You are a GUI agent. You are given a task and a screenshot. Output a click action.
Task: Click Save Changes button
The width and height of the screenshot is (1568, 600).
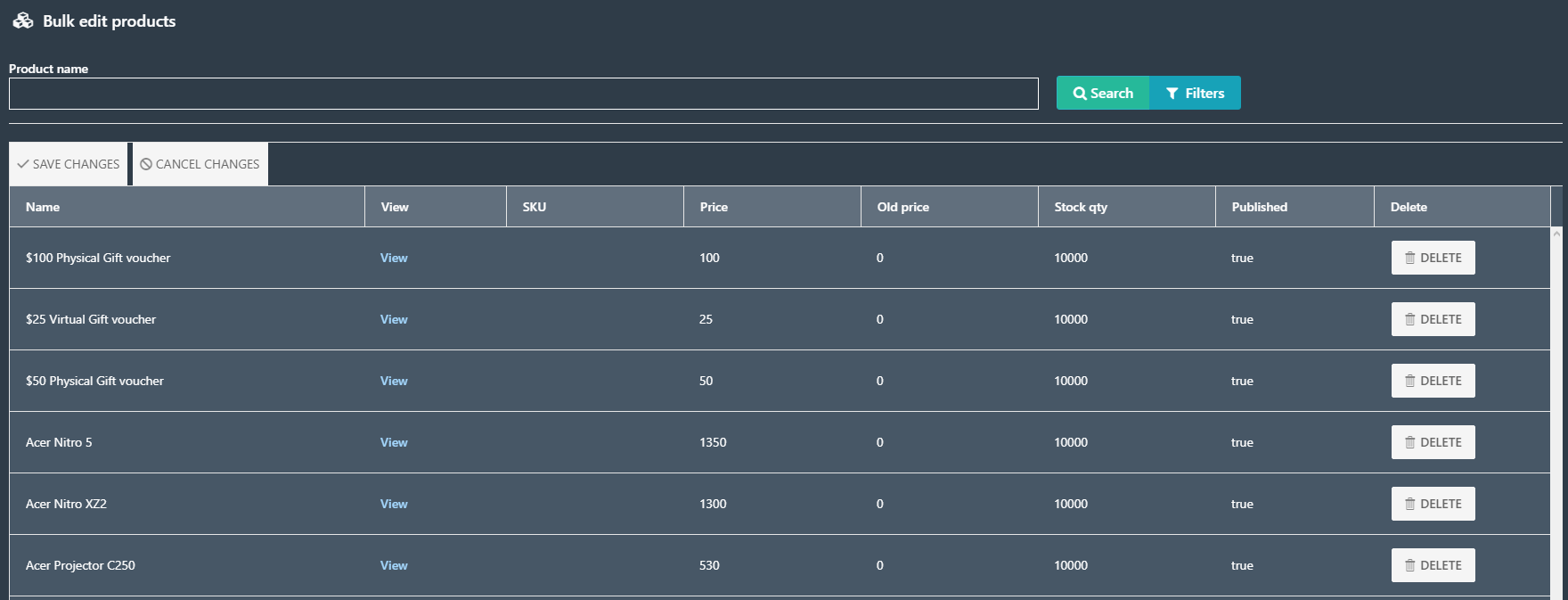[69, 164]
